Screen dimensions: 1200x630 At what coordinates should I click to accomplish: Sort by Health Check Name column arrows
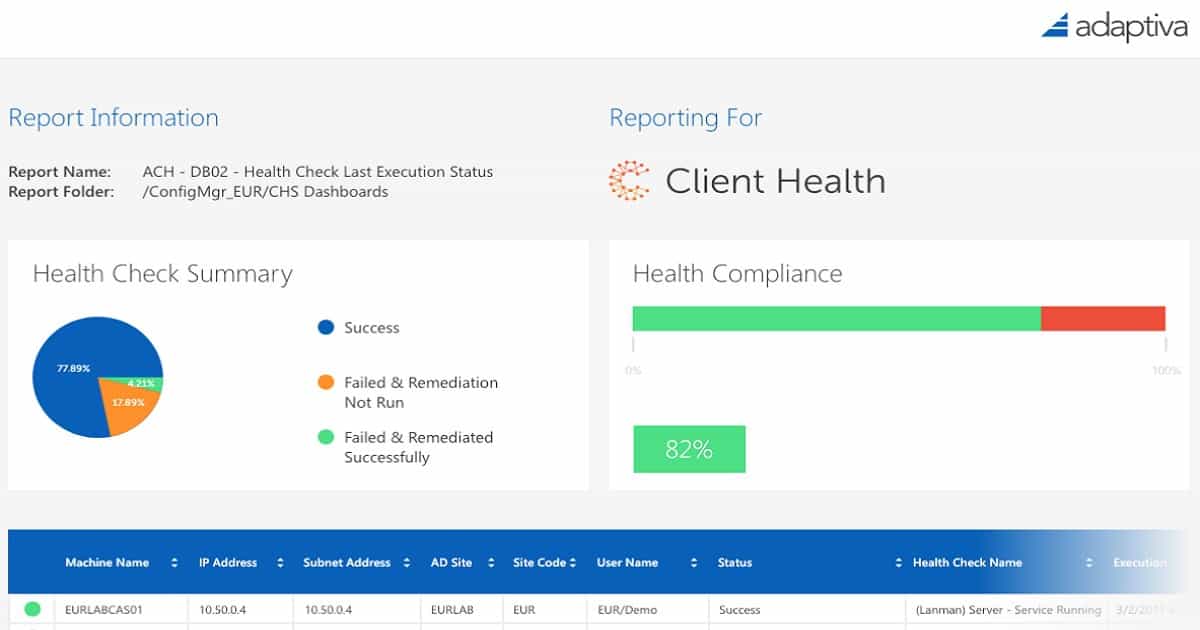tap(1089, 563)
